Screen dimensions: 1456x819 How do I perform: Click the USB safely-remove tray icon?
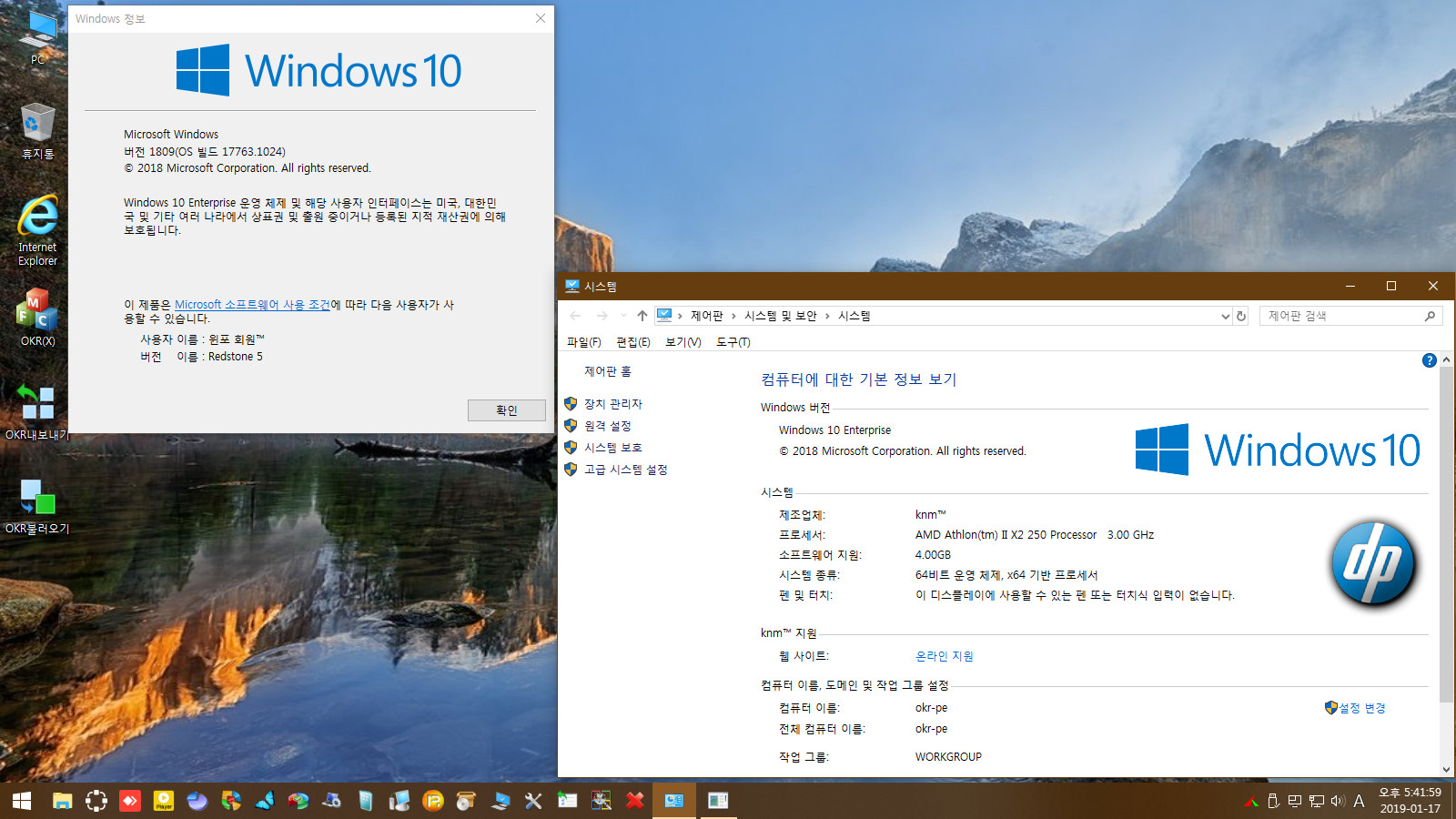(x=1273, y=801)
